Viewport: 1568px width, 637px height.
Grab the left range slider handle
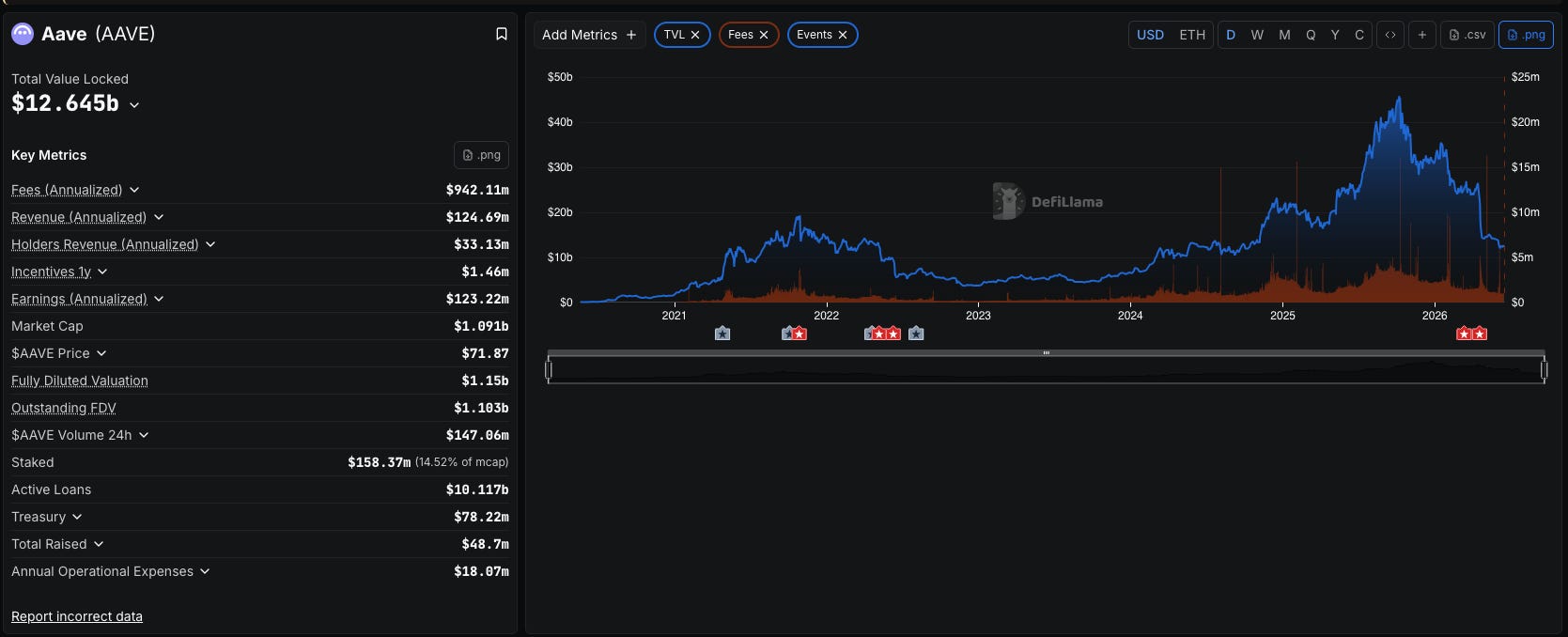[x=549, y=370]
